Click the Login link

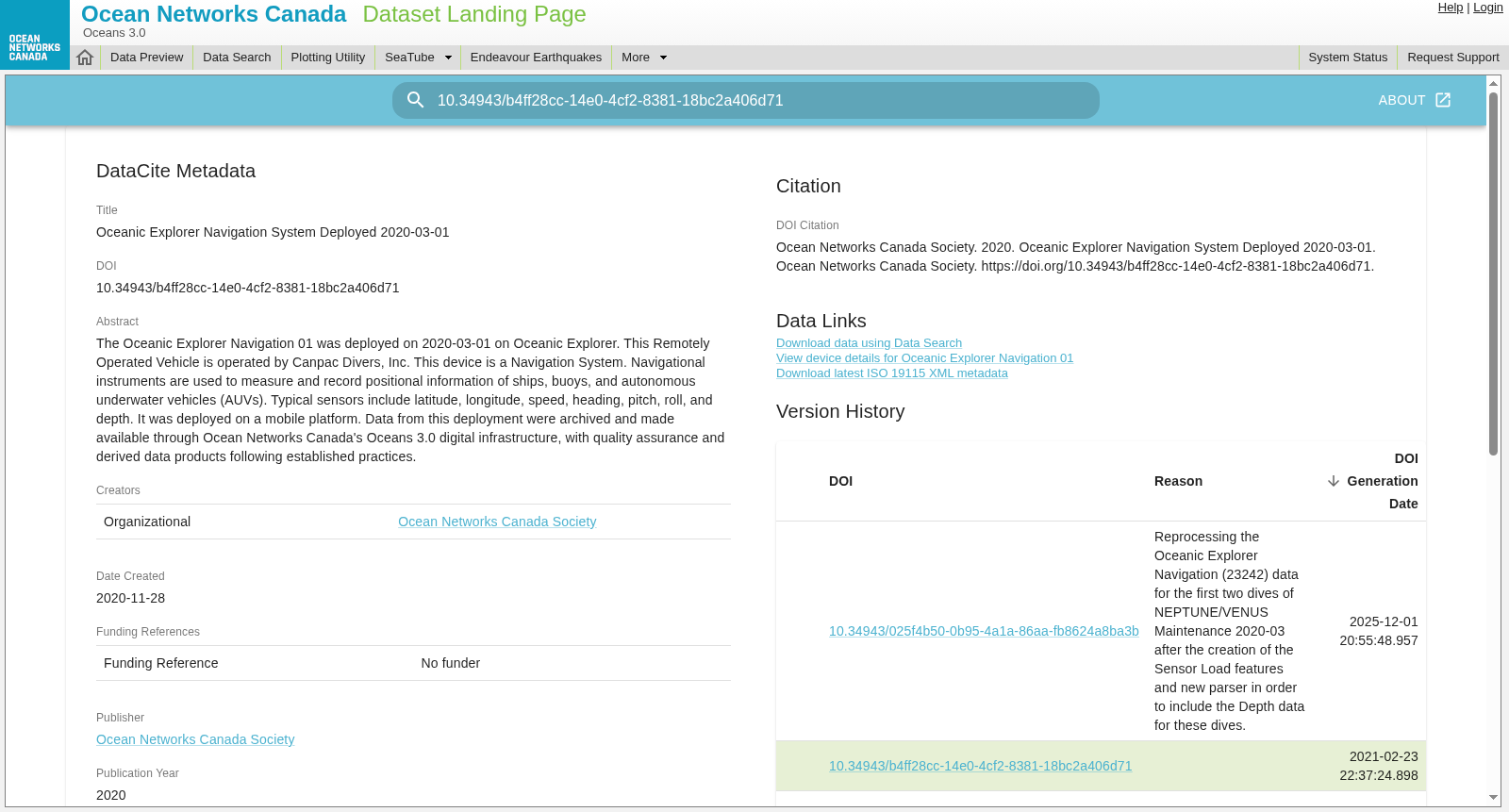point(1488,8)
